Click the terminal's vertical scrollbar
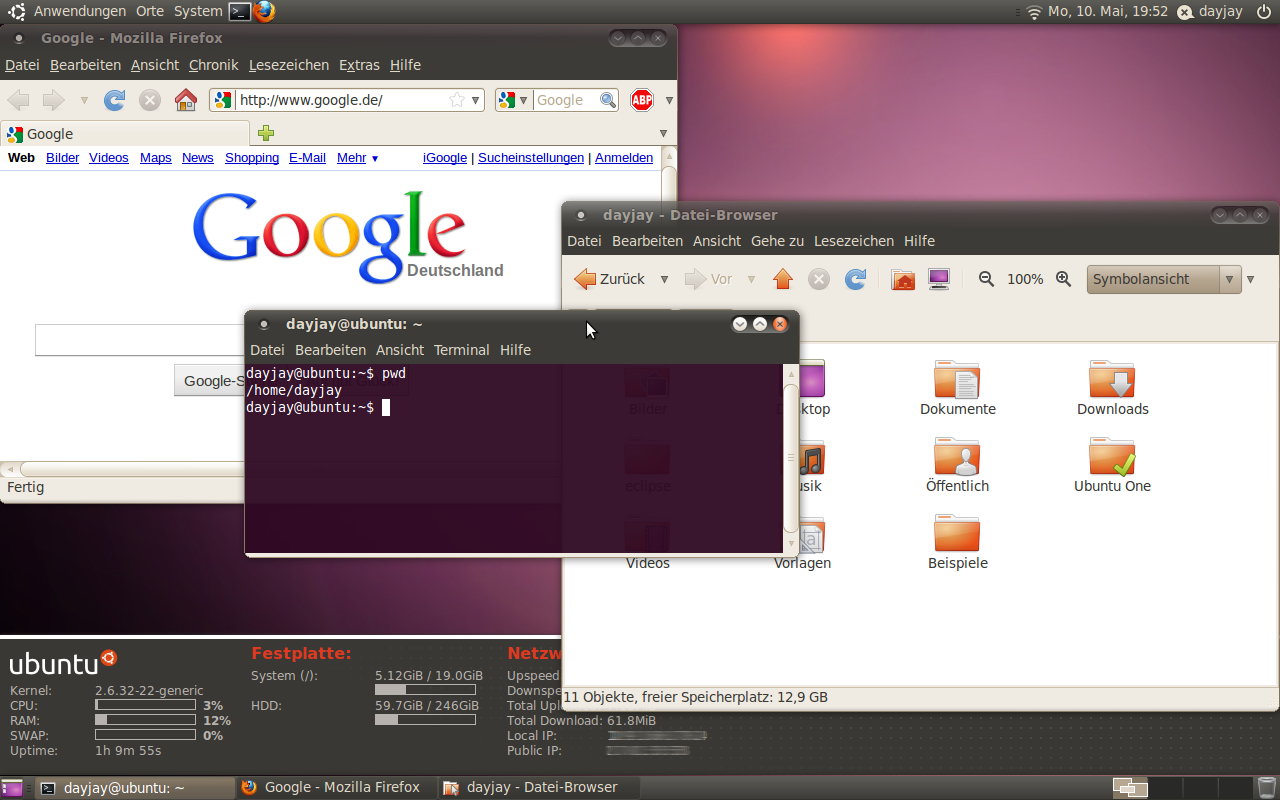Screen dimensions: 1280x800 point(791,458)
